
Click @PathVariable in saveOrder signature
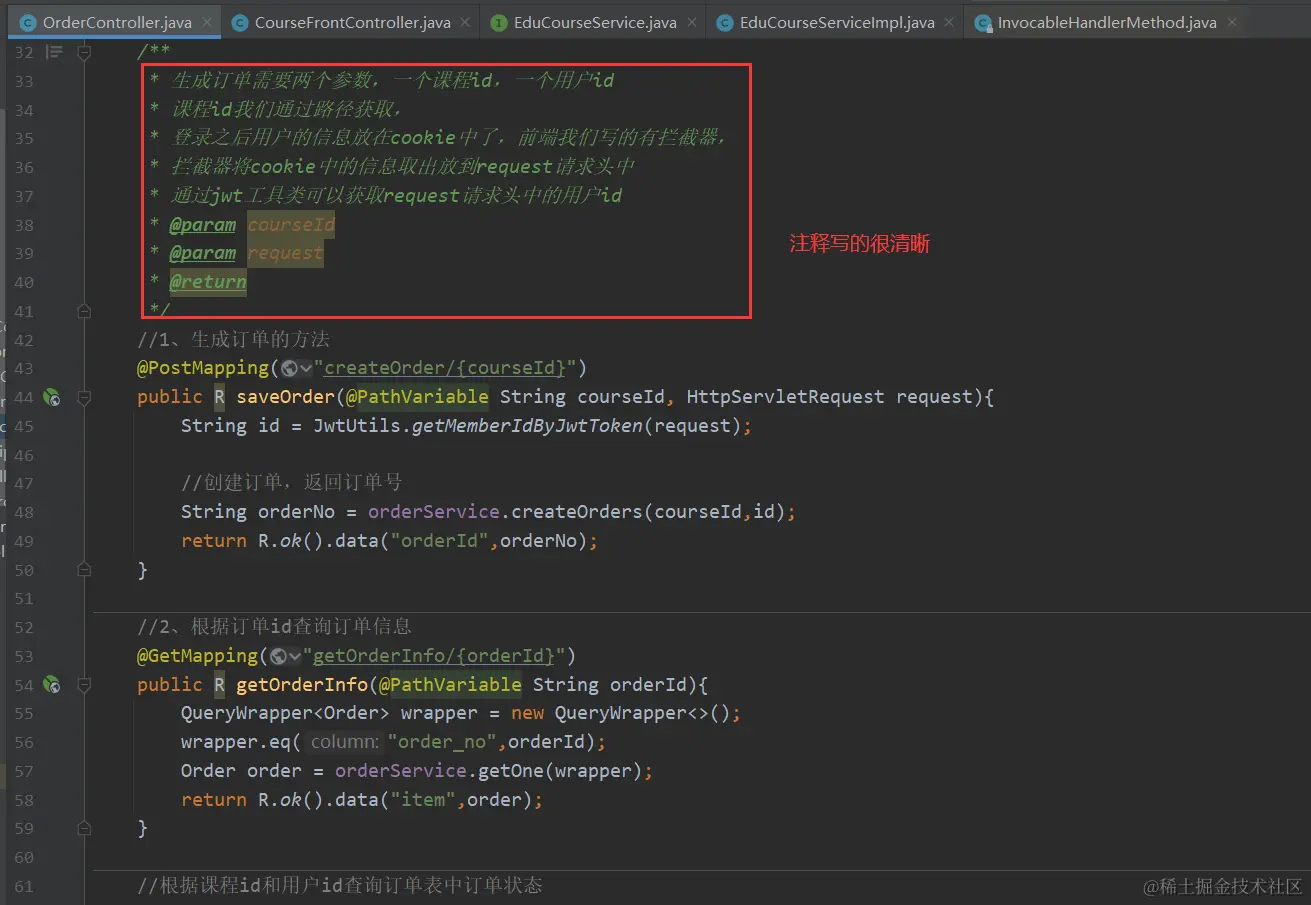pyautogui.click(x=417, y=397)
